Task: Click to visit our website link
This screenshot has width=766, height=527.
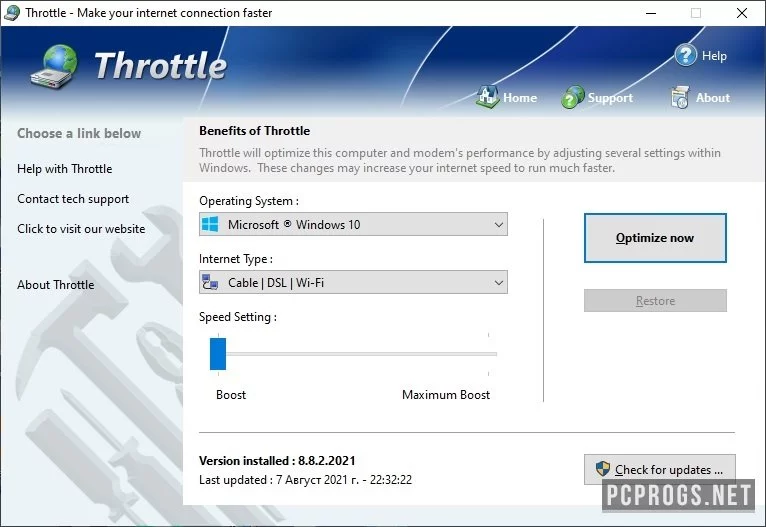Action: (x=81, y=229)
